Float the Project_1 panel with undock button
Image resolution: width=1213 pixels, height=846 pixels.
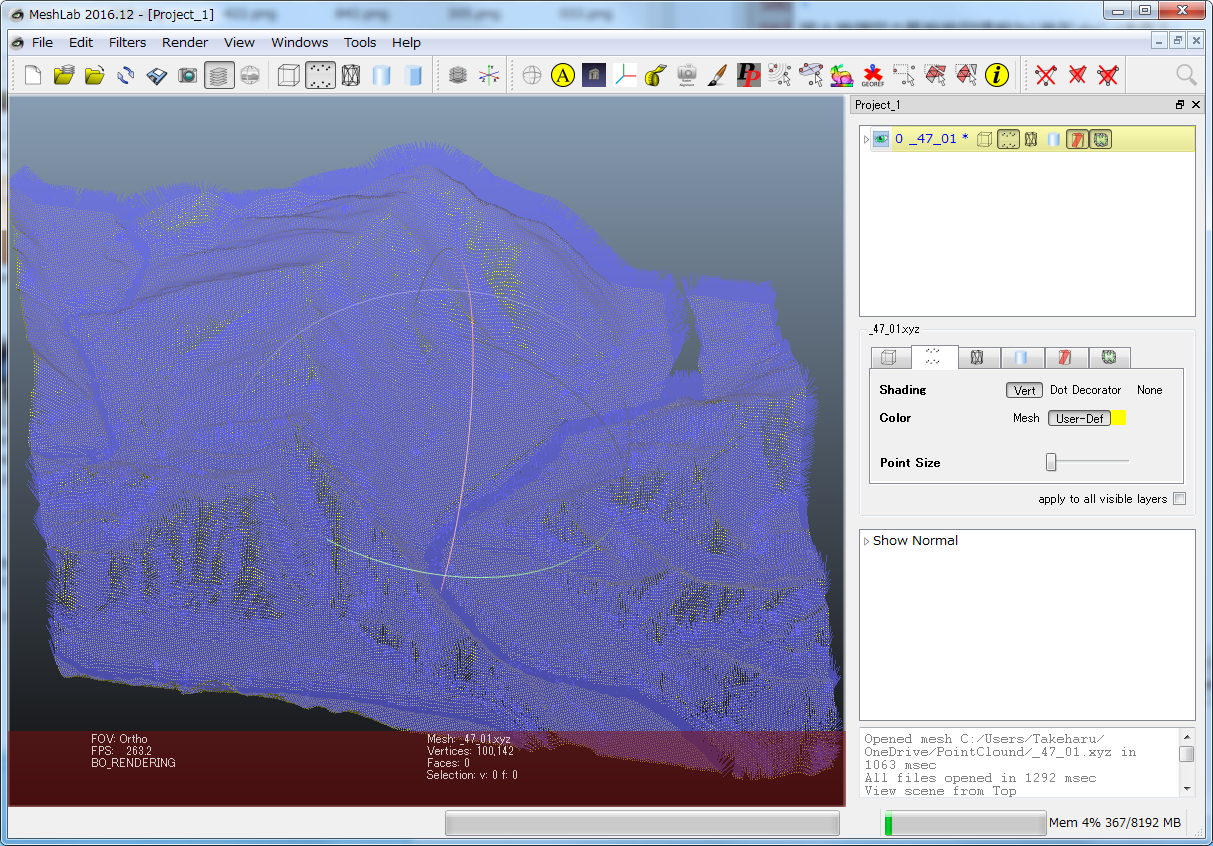tap(1180, 105)
